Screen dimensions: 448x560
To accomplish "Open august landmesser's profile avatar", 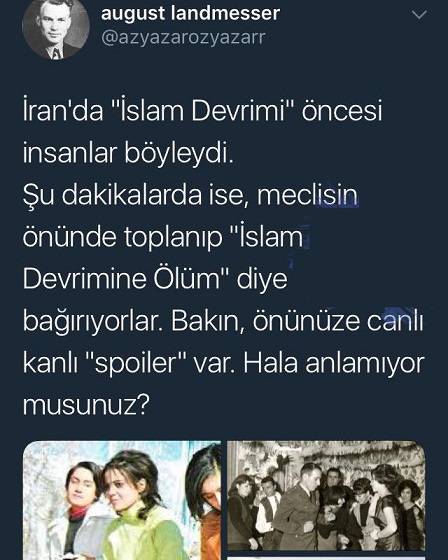I will pyautogui.click(x=56, y=29).
